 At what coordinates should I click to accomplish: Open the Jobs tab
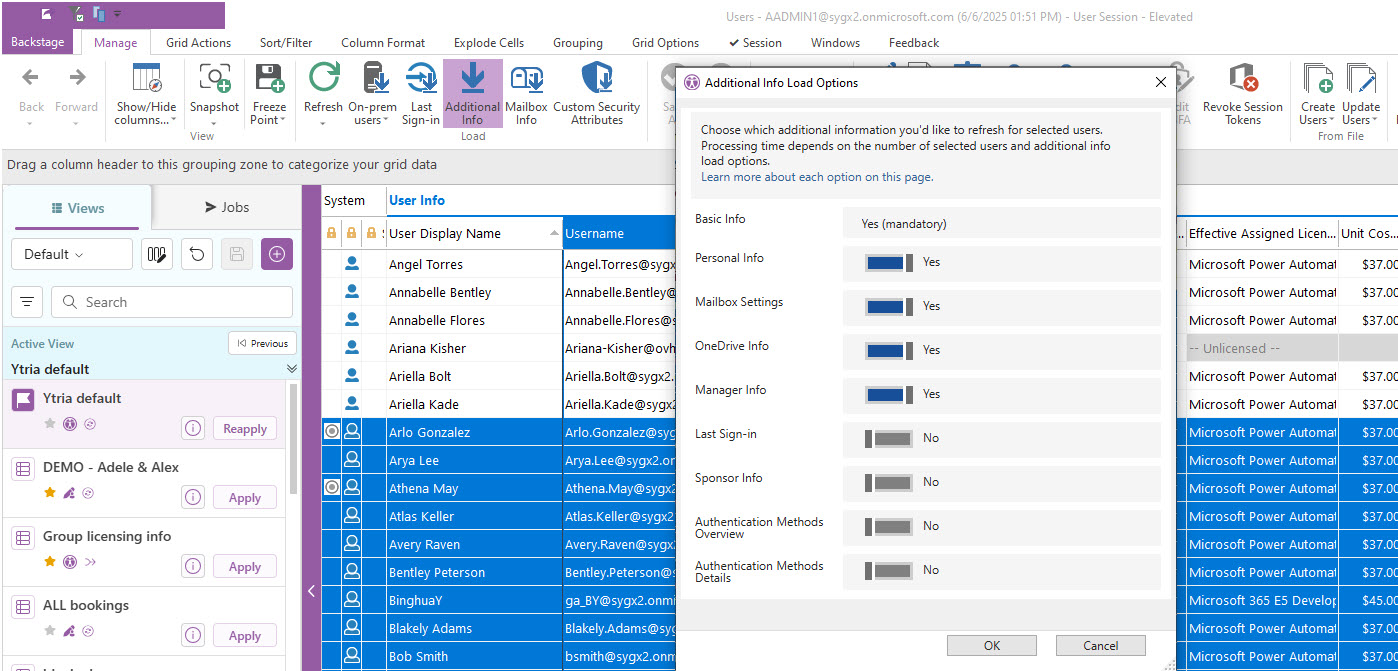tap(227, 207)
